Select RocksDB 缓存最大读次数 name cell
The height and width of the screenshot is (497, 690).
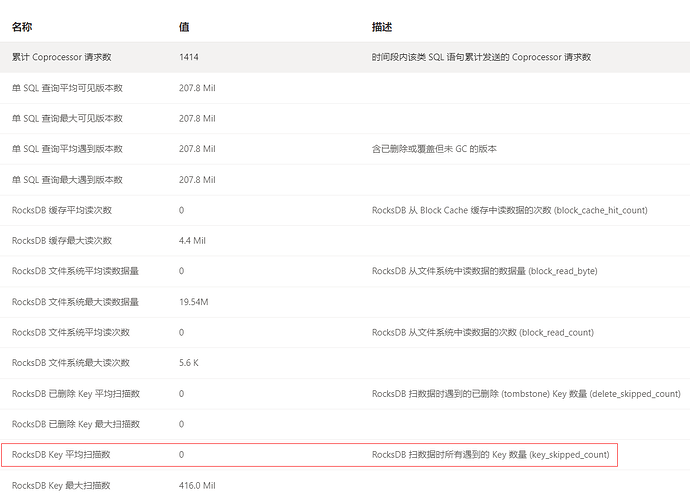(62, 240)
